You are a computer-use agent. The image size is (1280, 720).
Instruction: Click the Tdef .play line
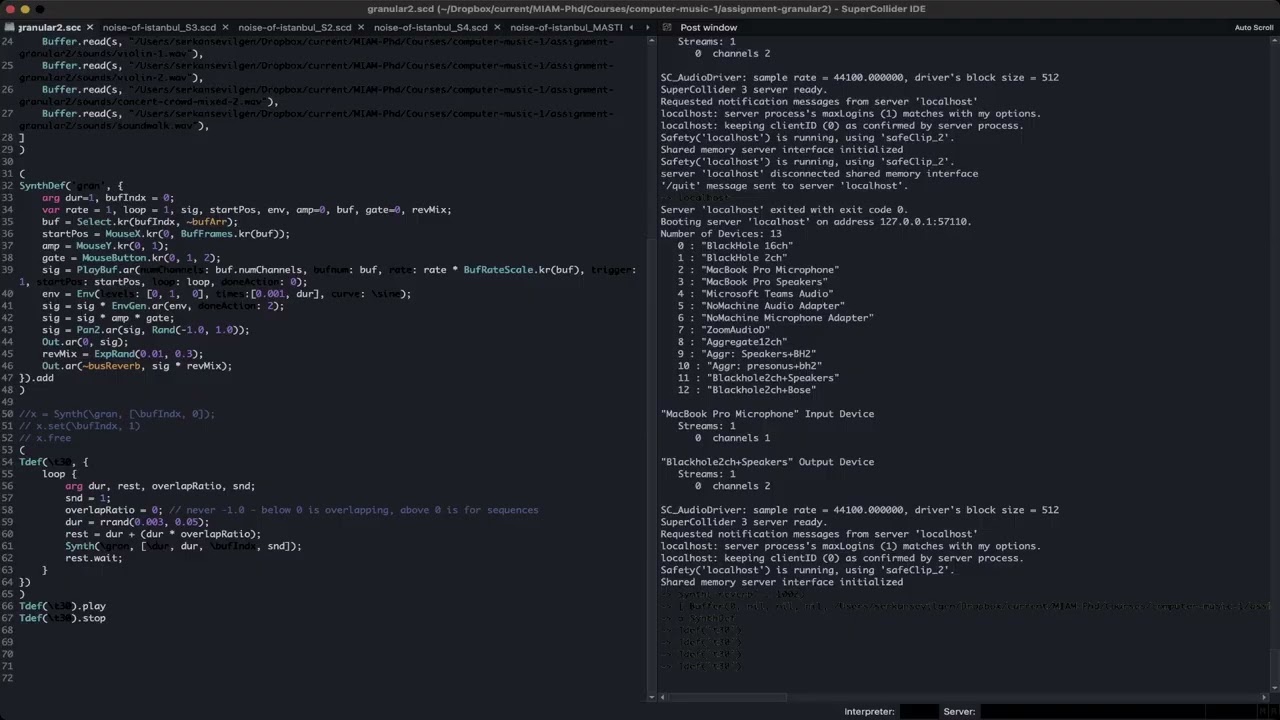62,606
